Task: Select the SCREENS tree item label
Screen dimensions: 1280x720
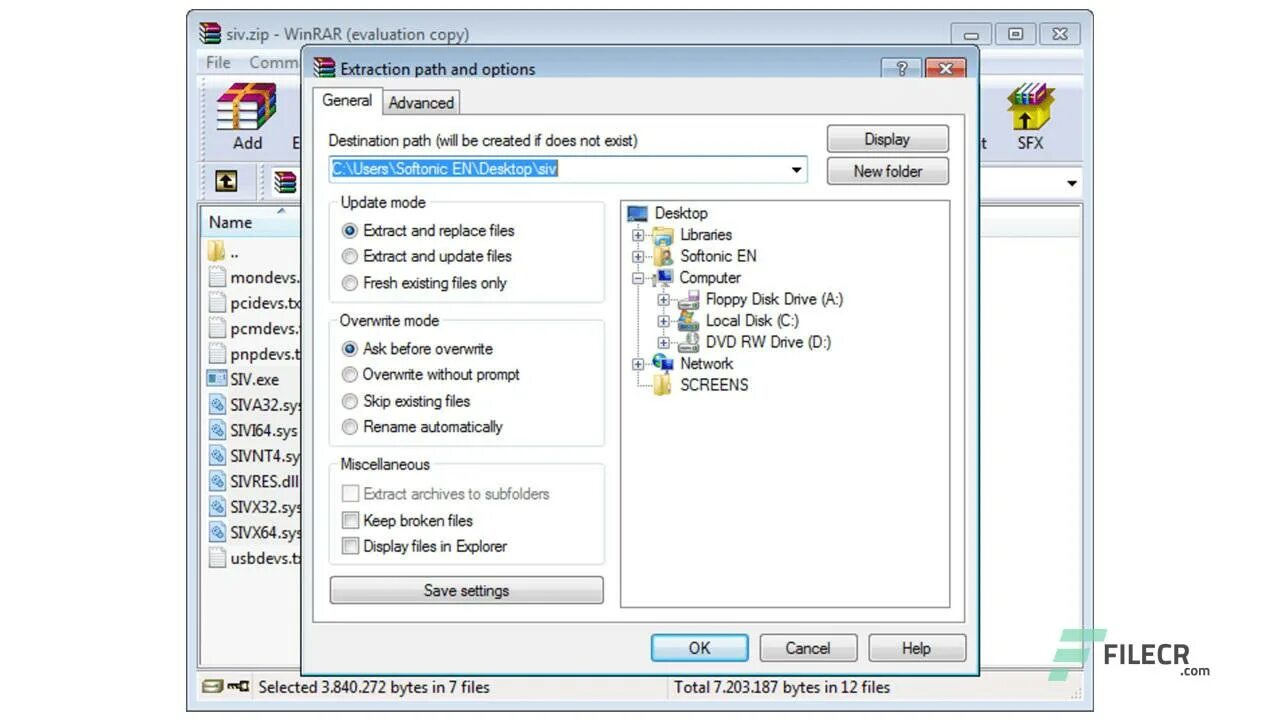Action: pos(714,385)
